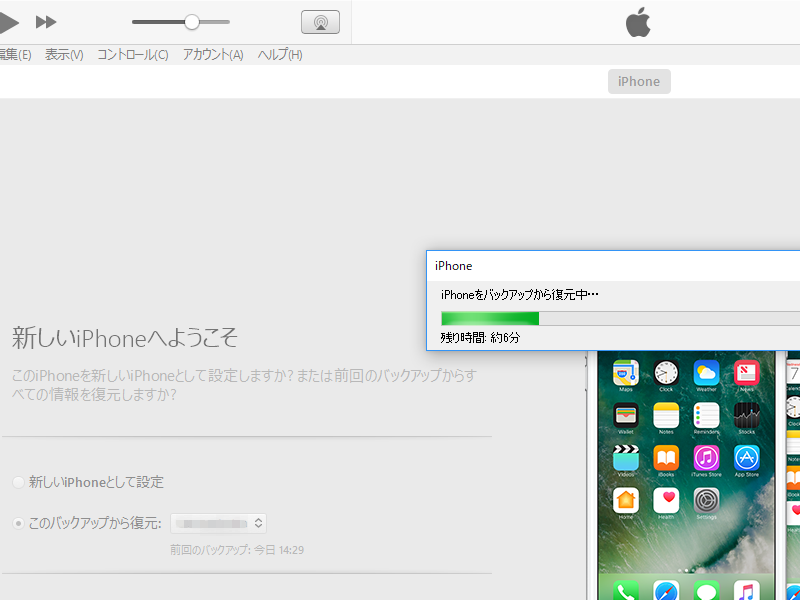Open the AirPlay output button
Viewport: 800px width, 600px height.
point(320,22)
